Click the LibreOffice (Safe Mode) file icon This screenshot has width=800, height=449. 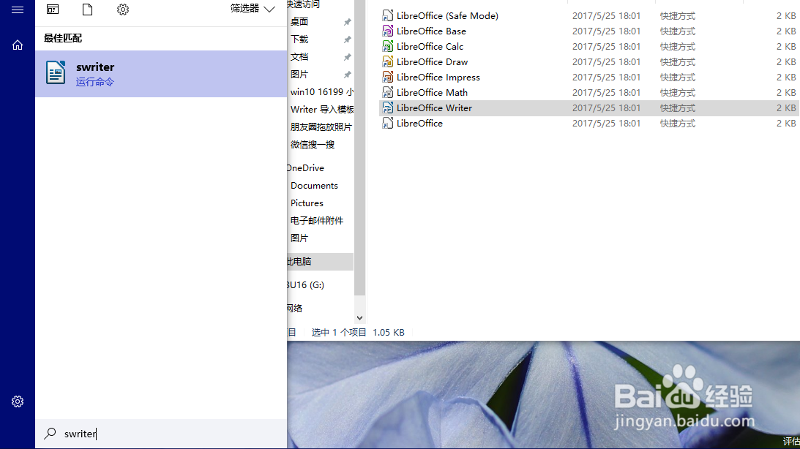[388, 16]
